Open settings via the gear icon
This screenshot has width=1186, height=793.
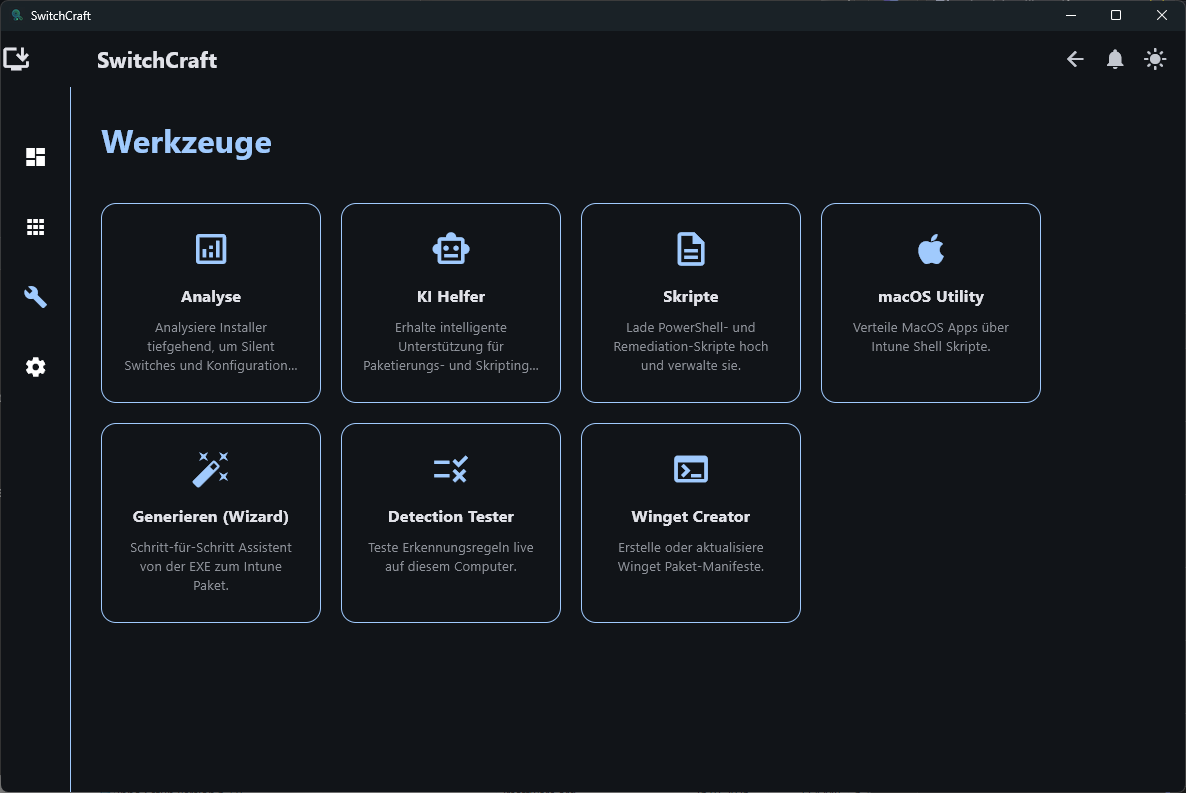(36, 367)
